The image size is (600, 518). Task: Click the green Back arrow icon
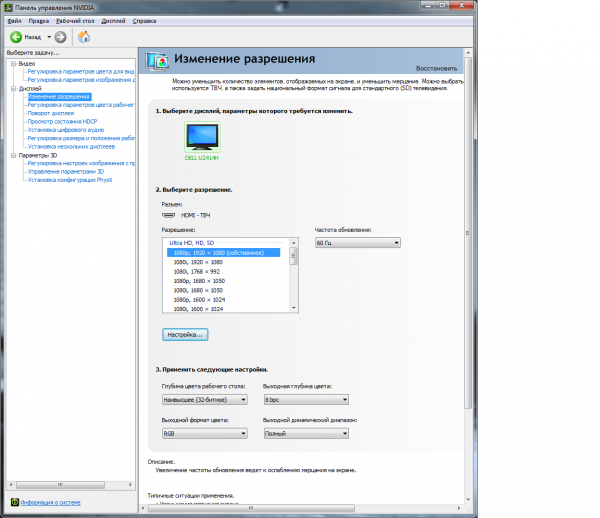click(x=17, y=36)
